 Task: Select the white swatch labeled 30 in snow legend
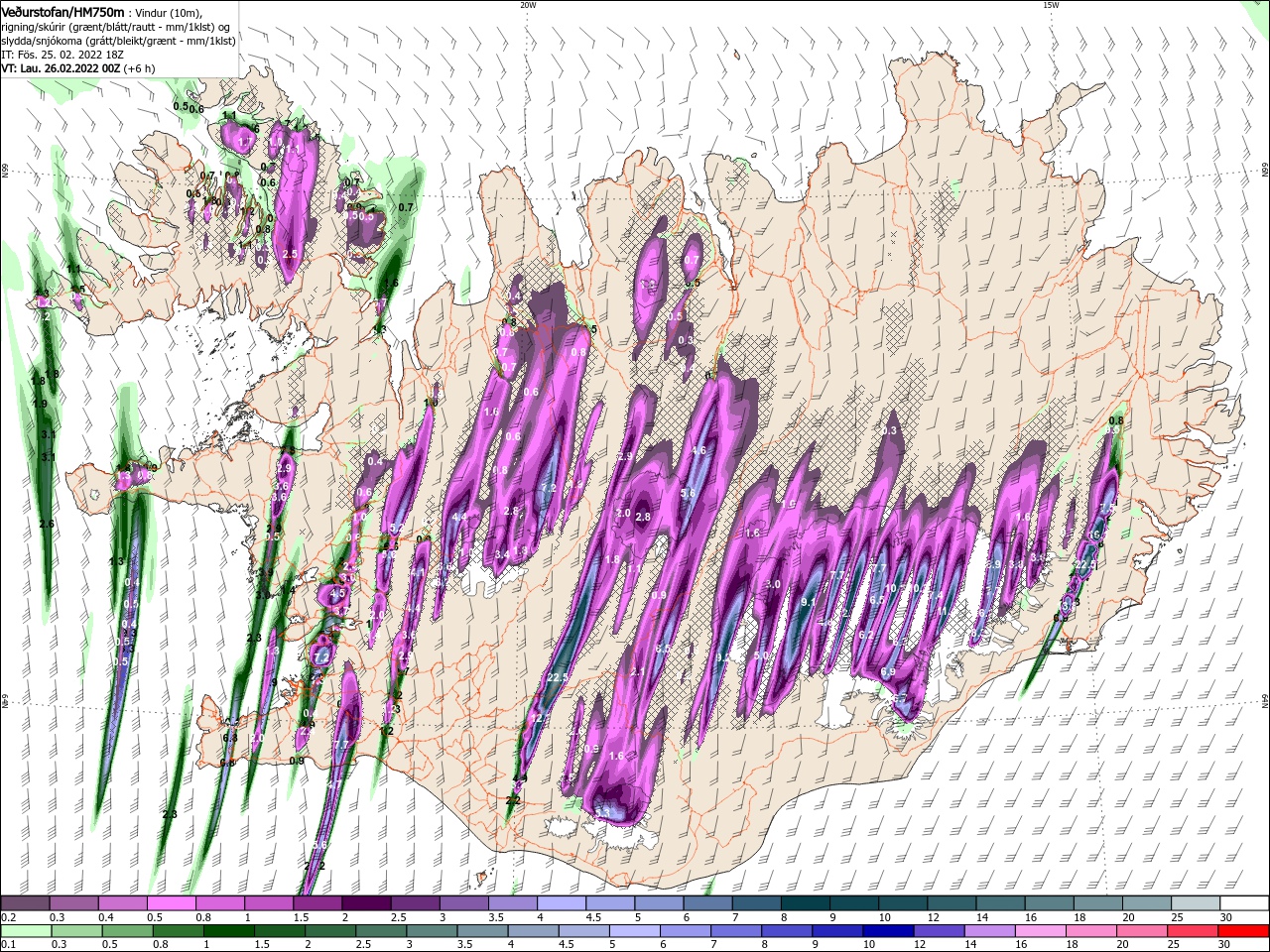(x=1245, y=903)
